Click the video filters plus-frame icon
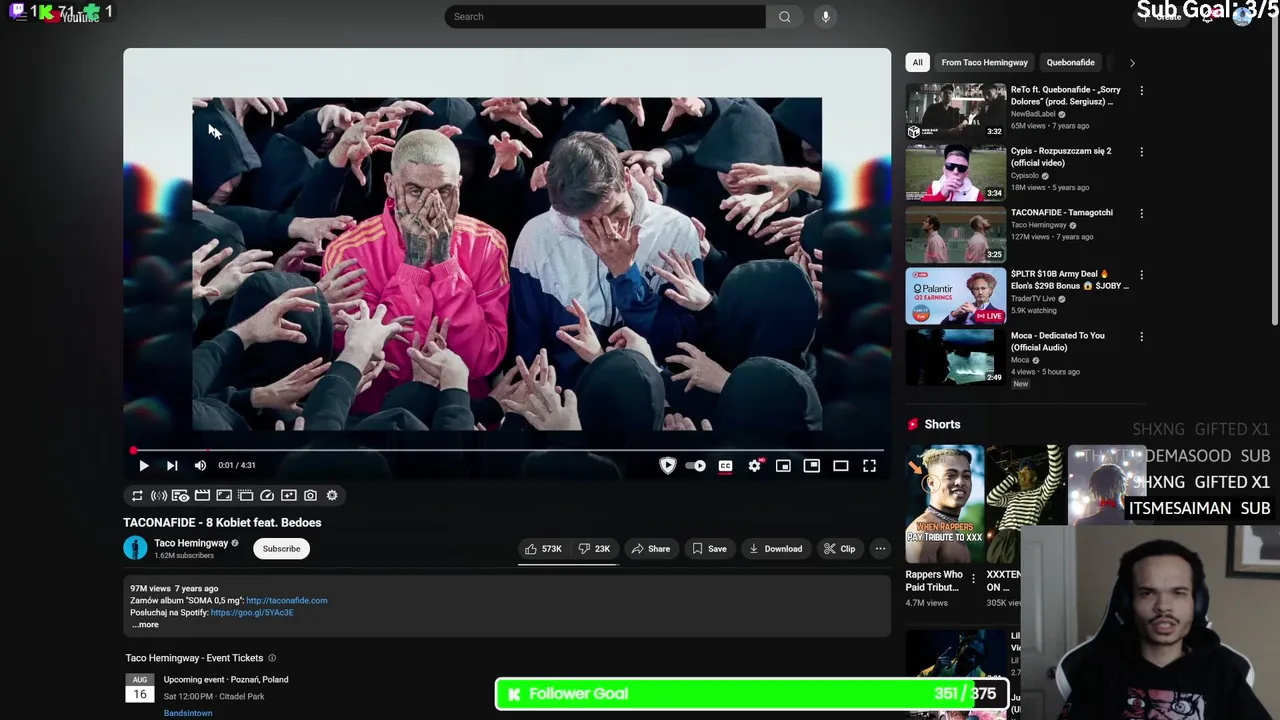 (x=289, y=495)
